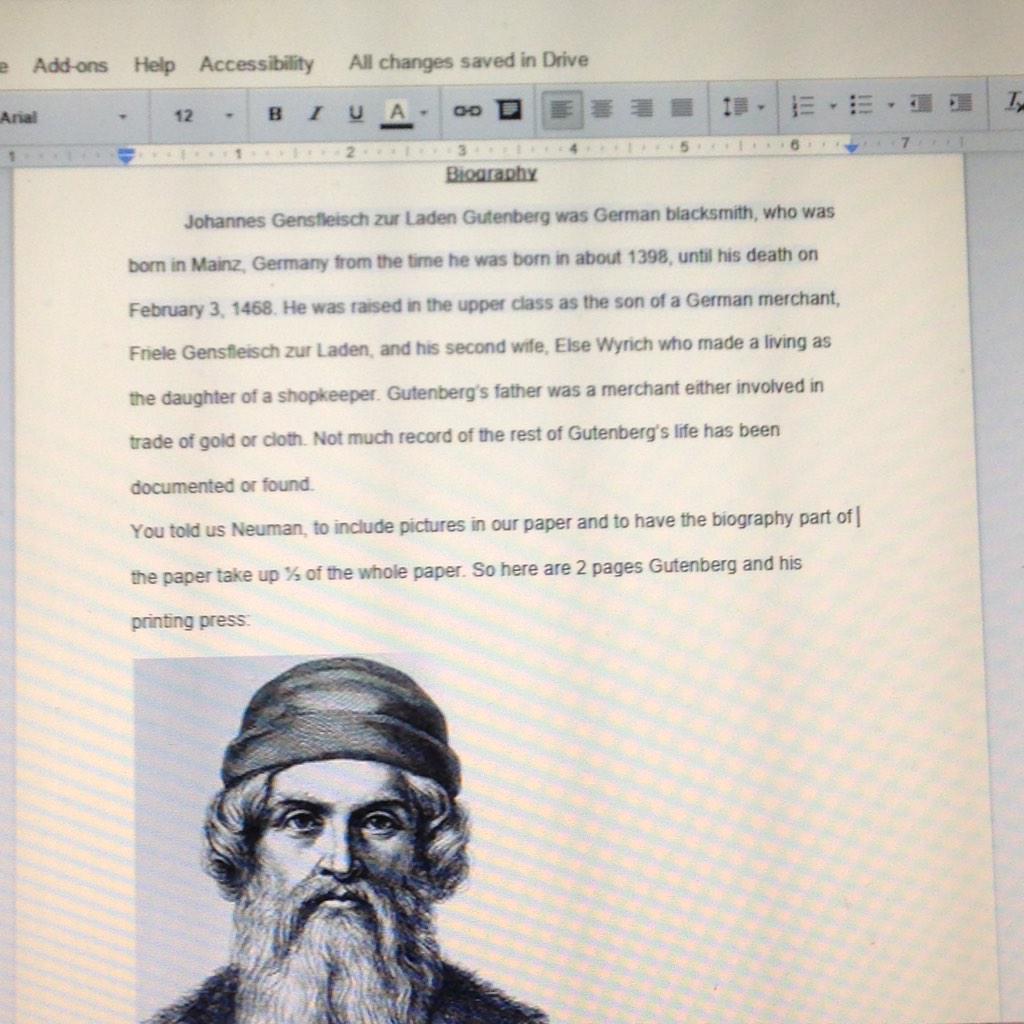Toggle bold formatting
Screen dimensions: 1024x1024
(276, 113)
